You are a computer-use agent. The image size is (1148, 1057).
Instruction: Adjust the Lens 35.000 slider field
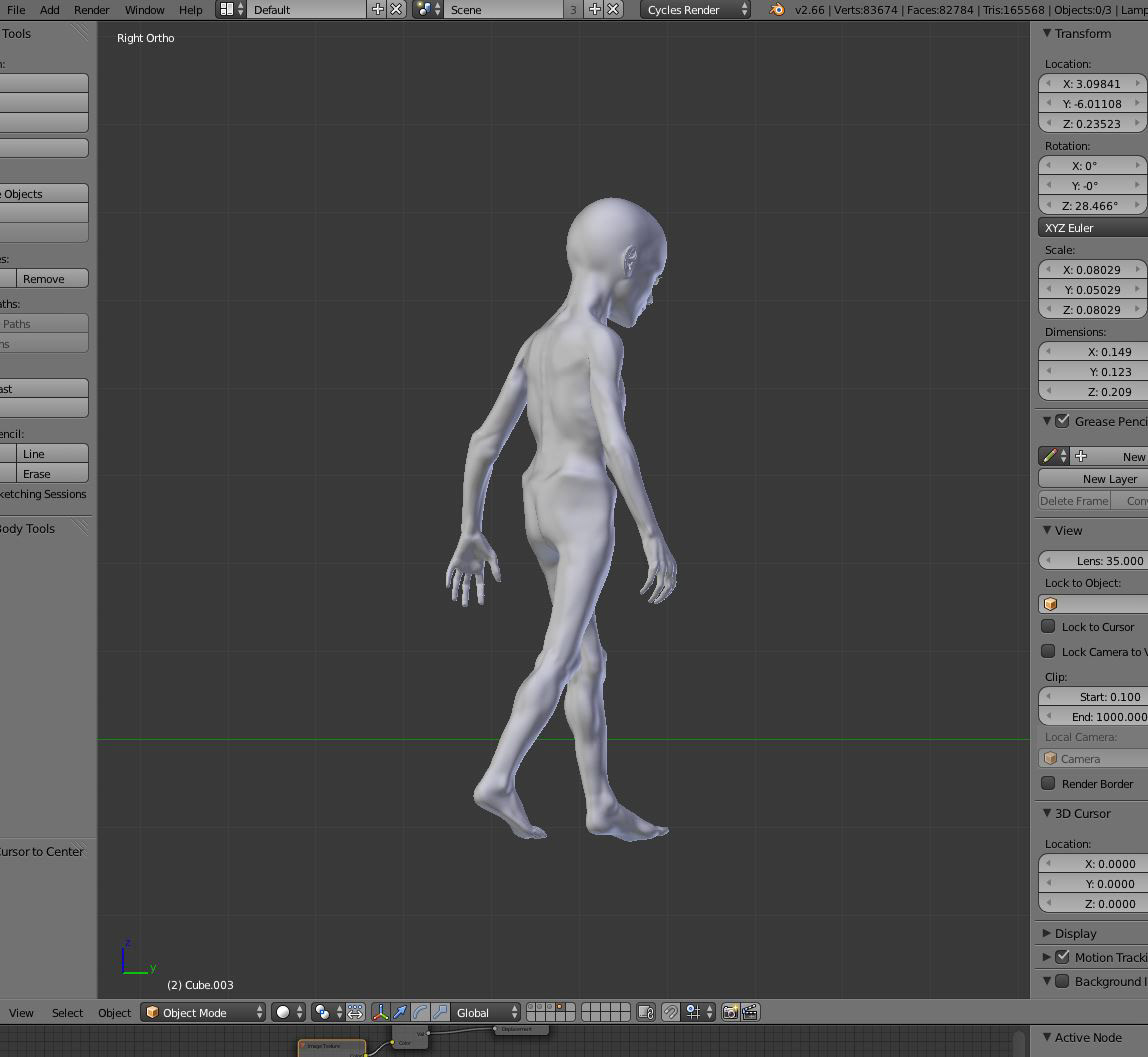tap(1093, 561)
